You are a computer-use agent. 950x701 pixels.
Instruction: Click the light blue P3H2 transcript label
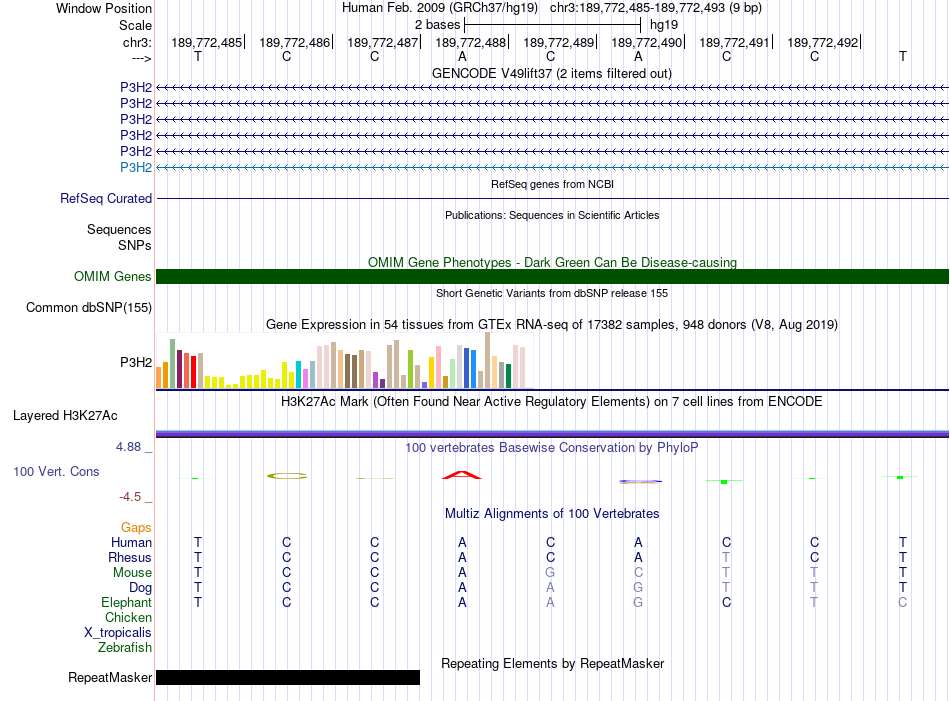[136, 167]
